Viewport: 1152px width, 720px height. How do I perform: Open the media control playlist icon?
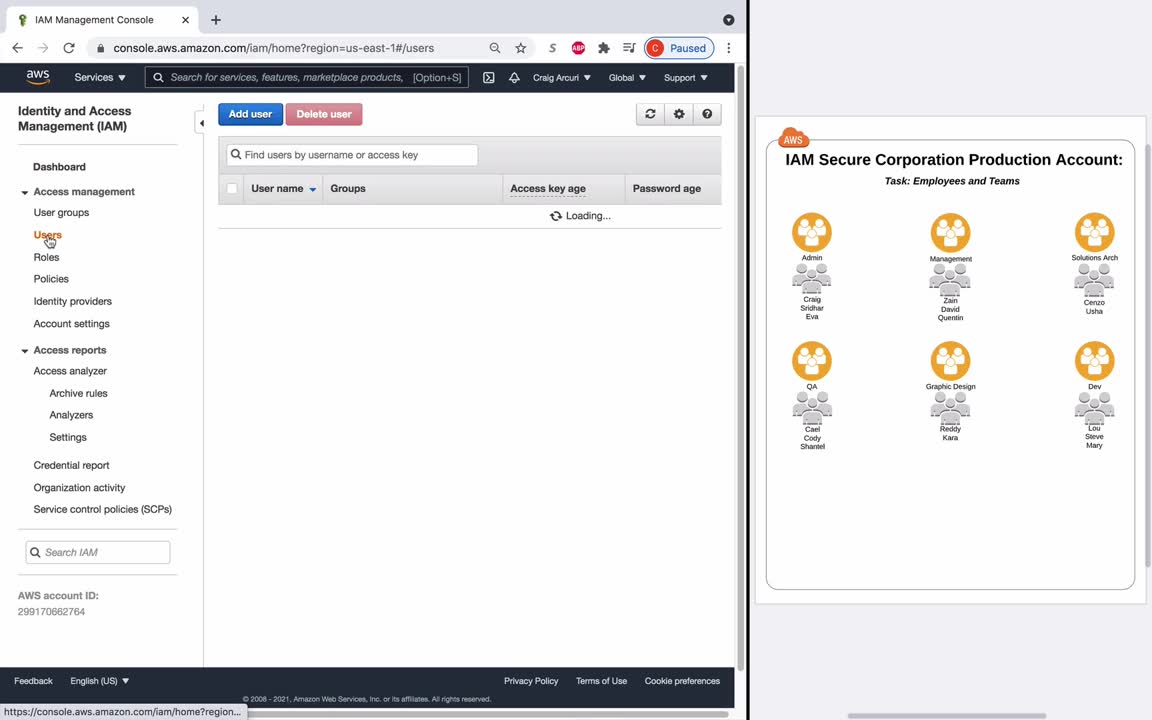click(629, 48)
